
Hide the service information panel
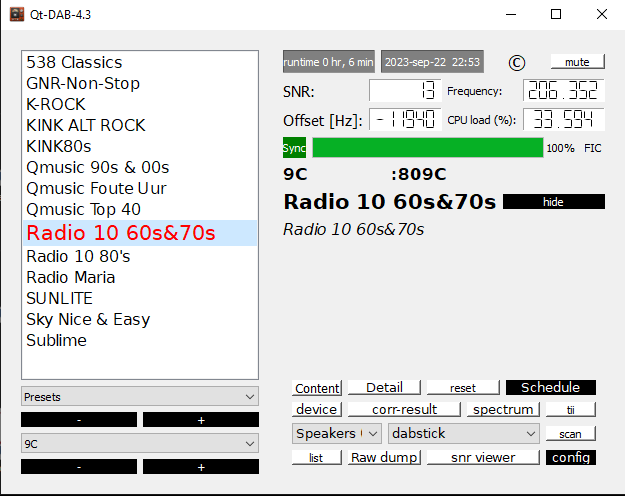tap(553, 202)
